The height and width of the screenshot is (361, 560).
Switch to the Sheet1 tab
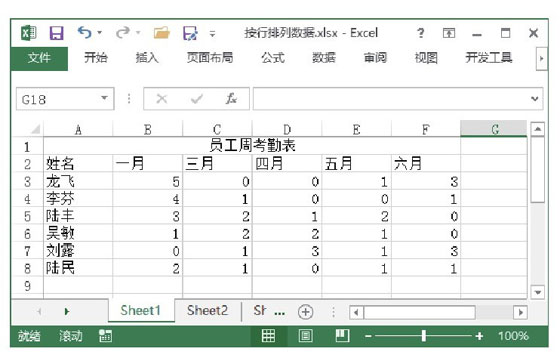pyautogui.click(x=141, y=310)
